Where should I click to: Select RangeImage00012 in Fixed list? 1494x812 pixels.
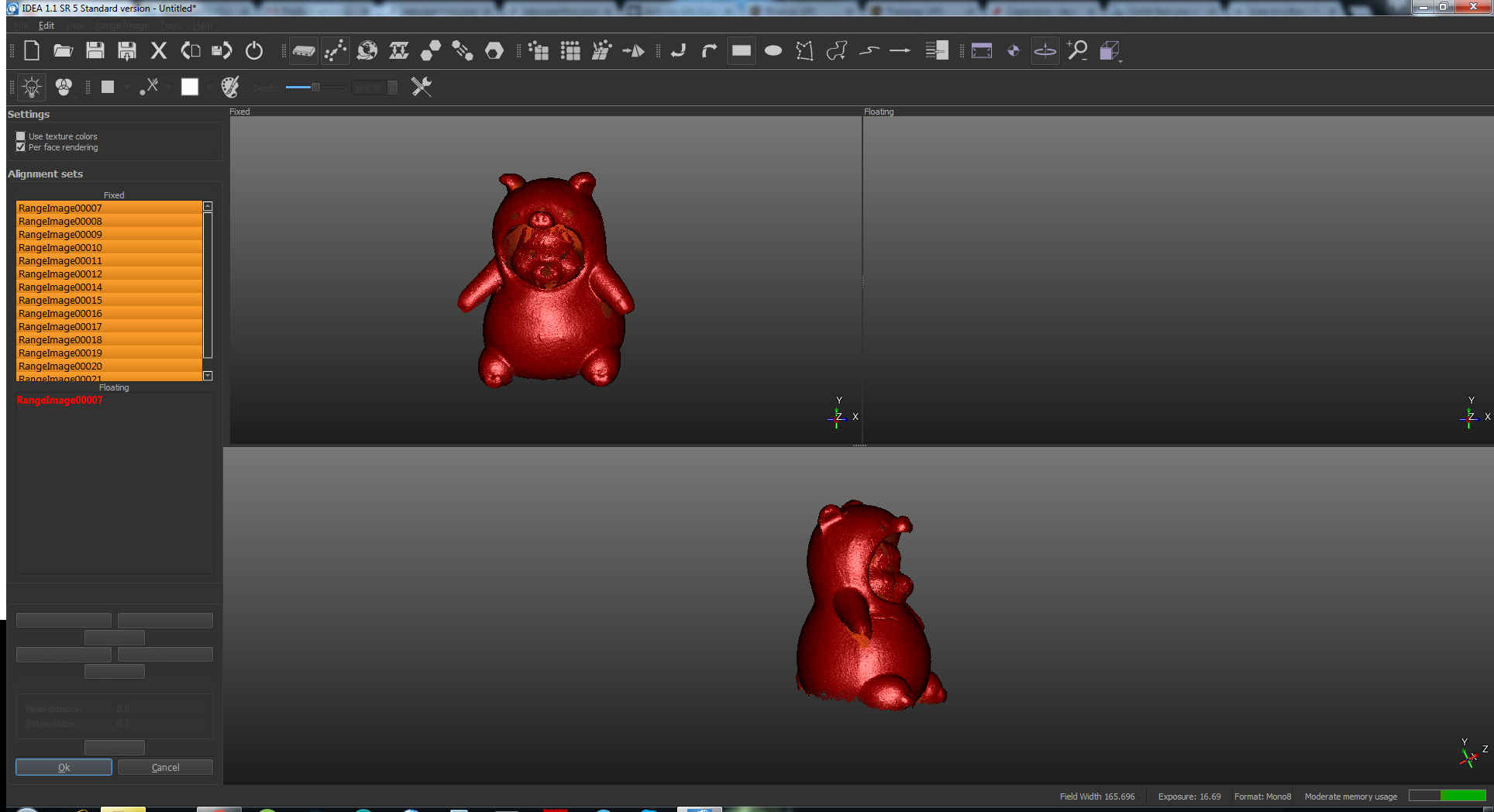click(x=109, y=274)
